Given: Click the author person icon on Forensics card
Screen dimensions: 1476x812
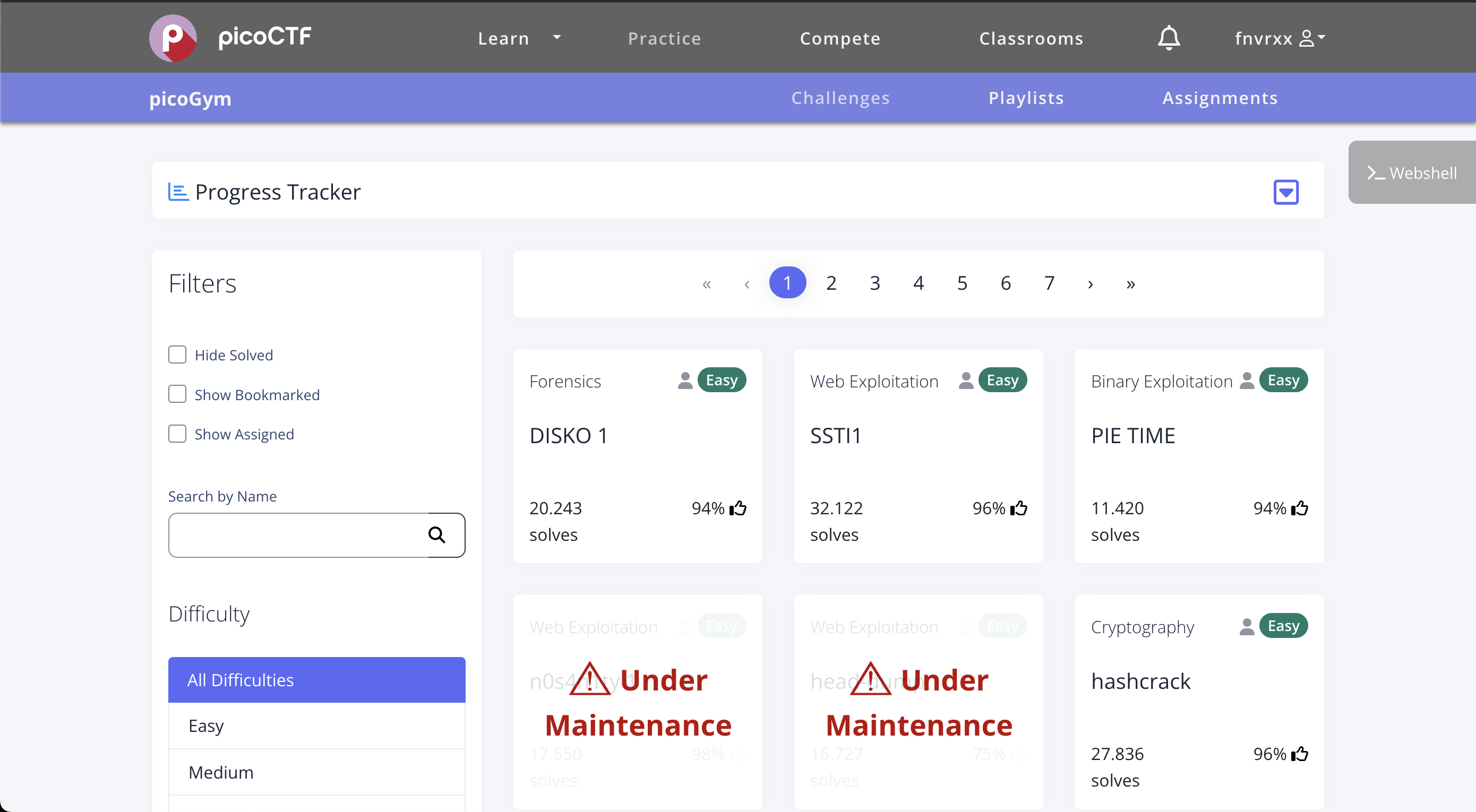Looking at the screenshot, I should tap(685, 381).
